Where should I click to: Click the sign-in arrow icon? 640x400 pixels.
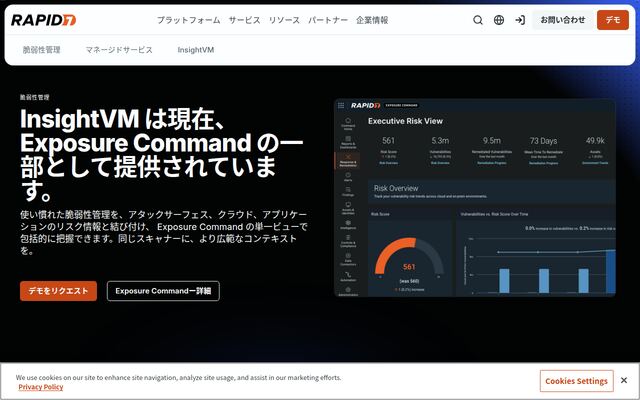pos(520,20)
